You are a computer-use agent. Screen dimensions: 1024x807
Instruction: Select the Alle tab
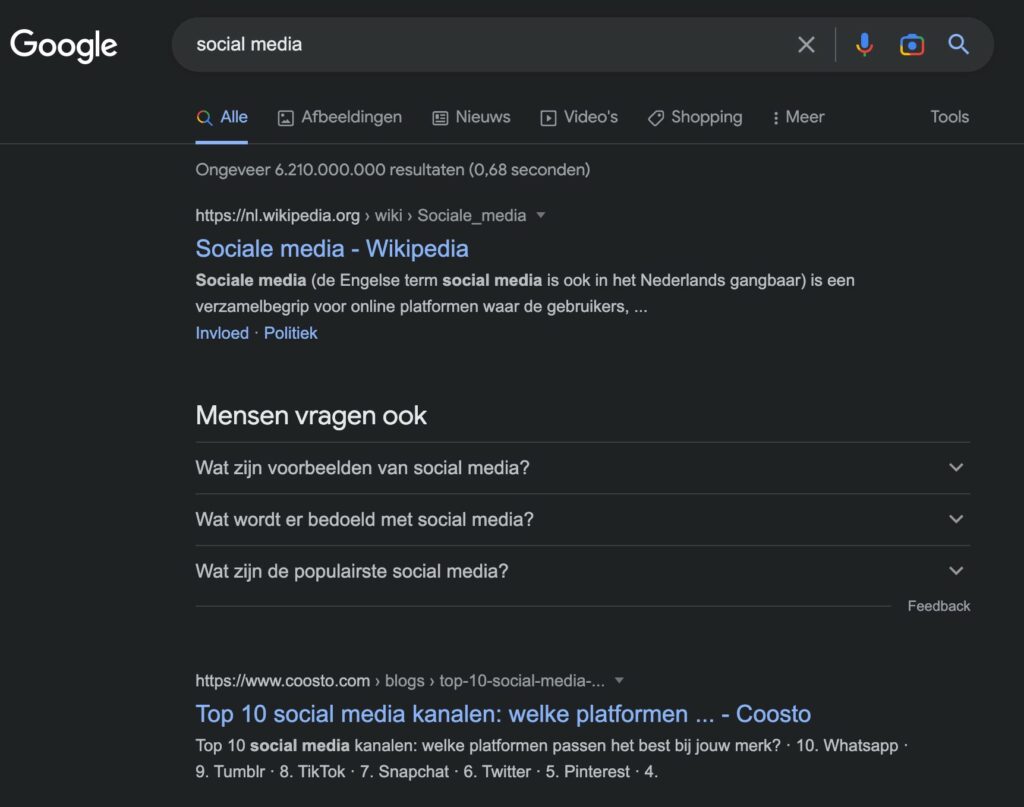click(222, 118)
